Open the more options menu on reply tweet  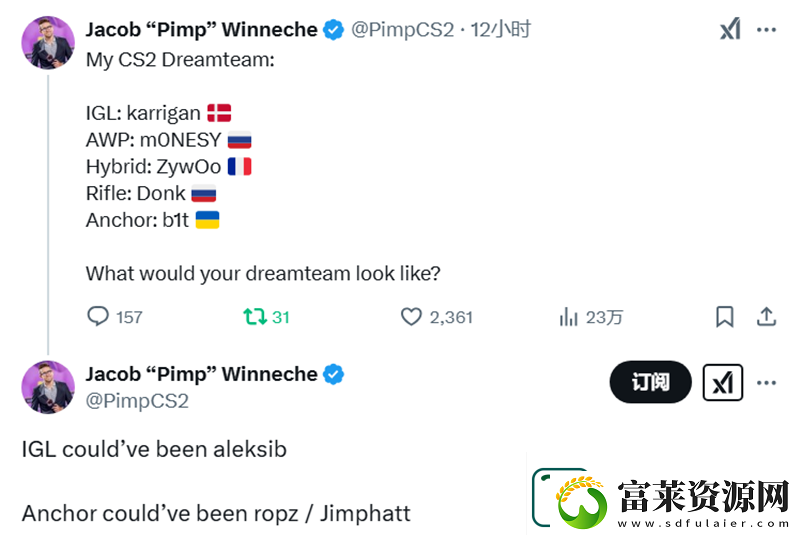[766, 383]
